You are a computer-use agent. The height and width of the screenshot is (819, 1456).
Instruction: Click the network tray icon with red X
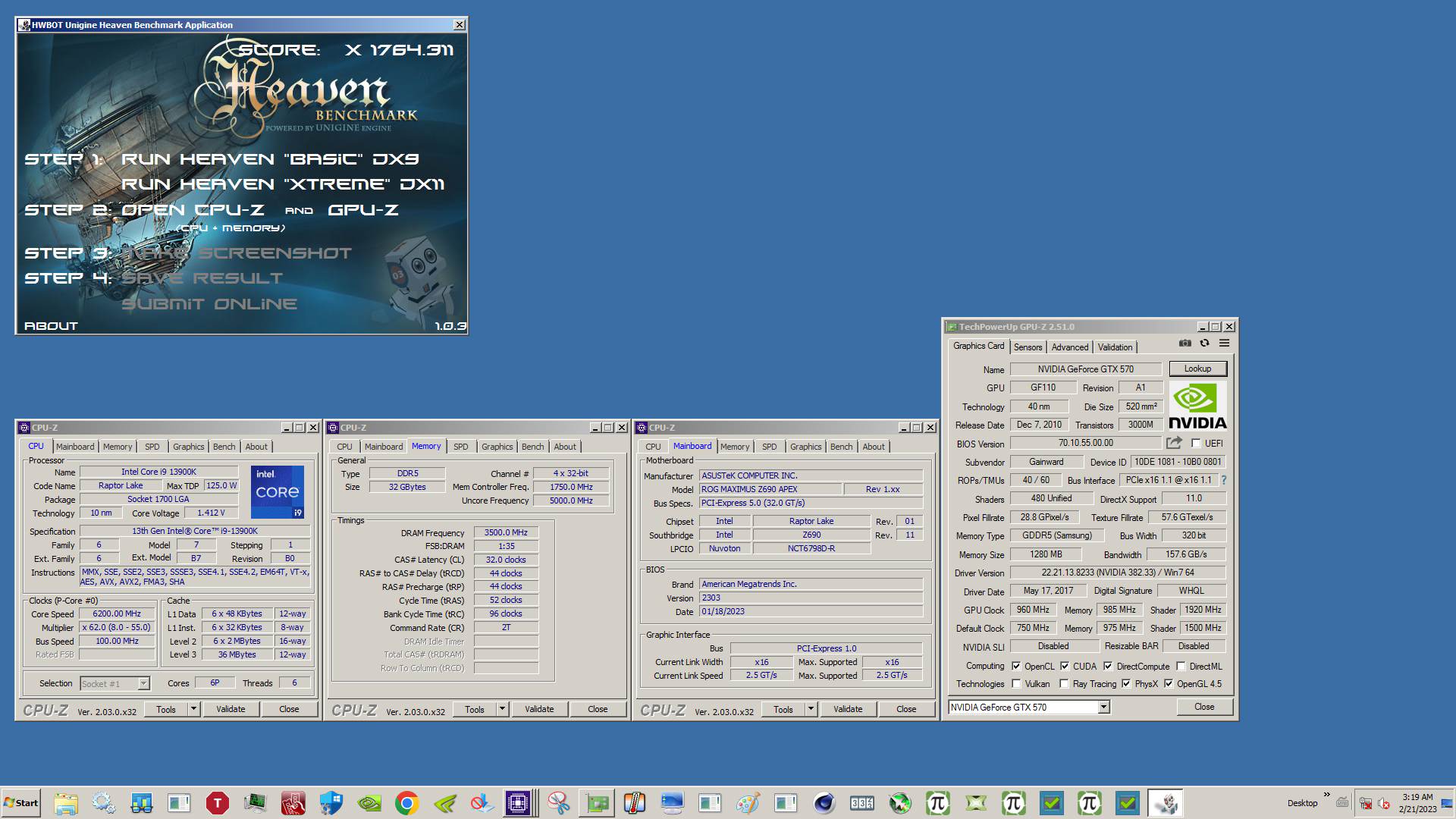tap(1366, 803)
